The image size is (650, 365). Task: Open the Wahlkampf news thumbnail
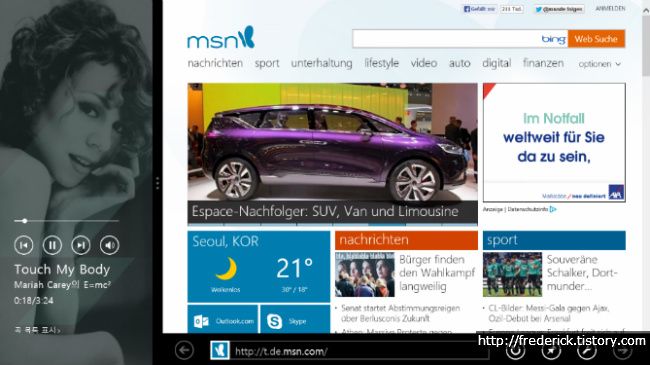coord(365,274)
